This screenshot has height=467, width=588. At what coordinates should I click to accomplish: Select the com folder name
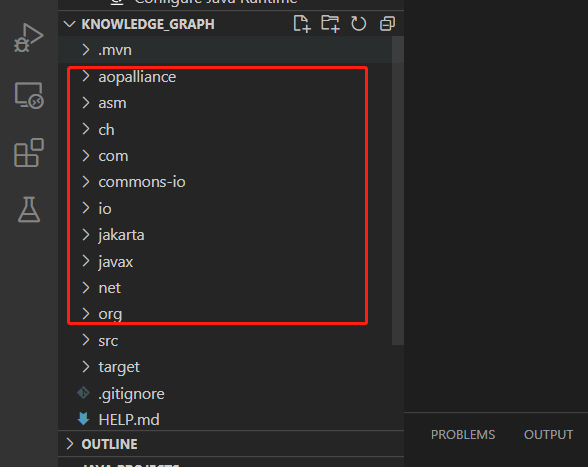pos(113,156)
